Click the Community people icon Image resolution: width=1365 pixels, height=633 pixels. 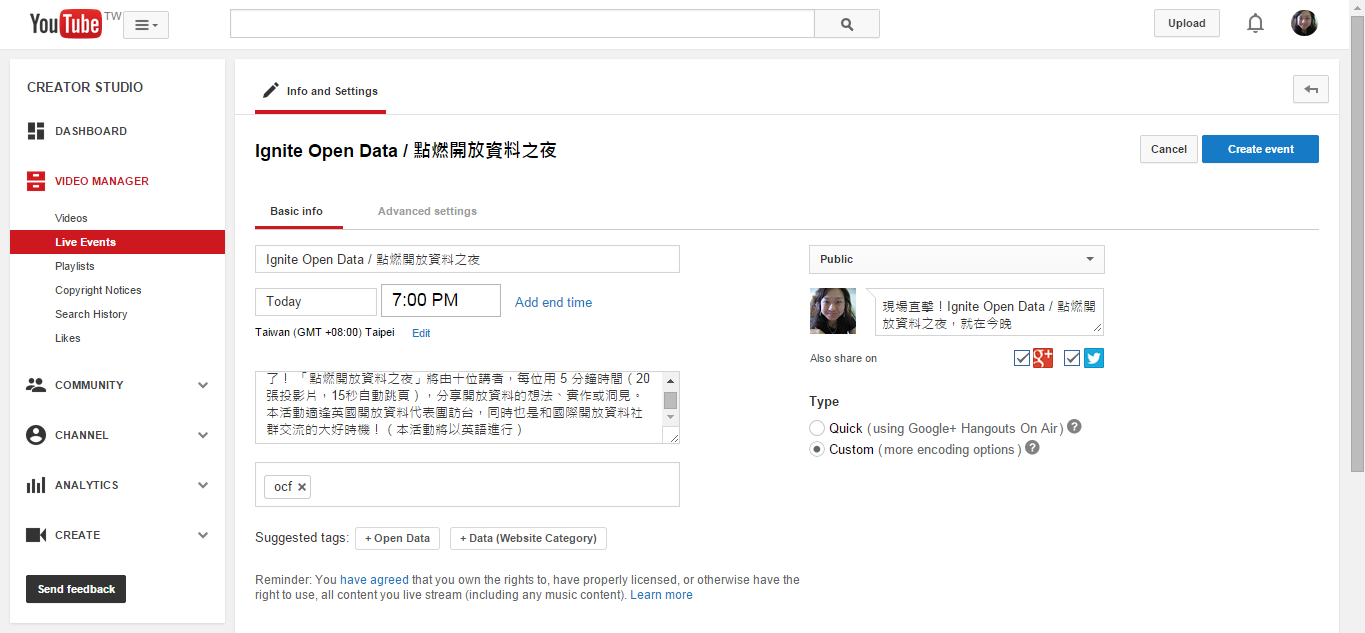(x=36, y=385)
